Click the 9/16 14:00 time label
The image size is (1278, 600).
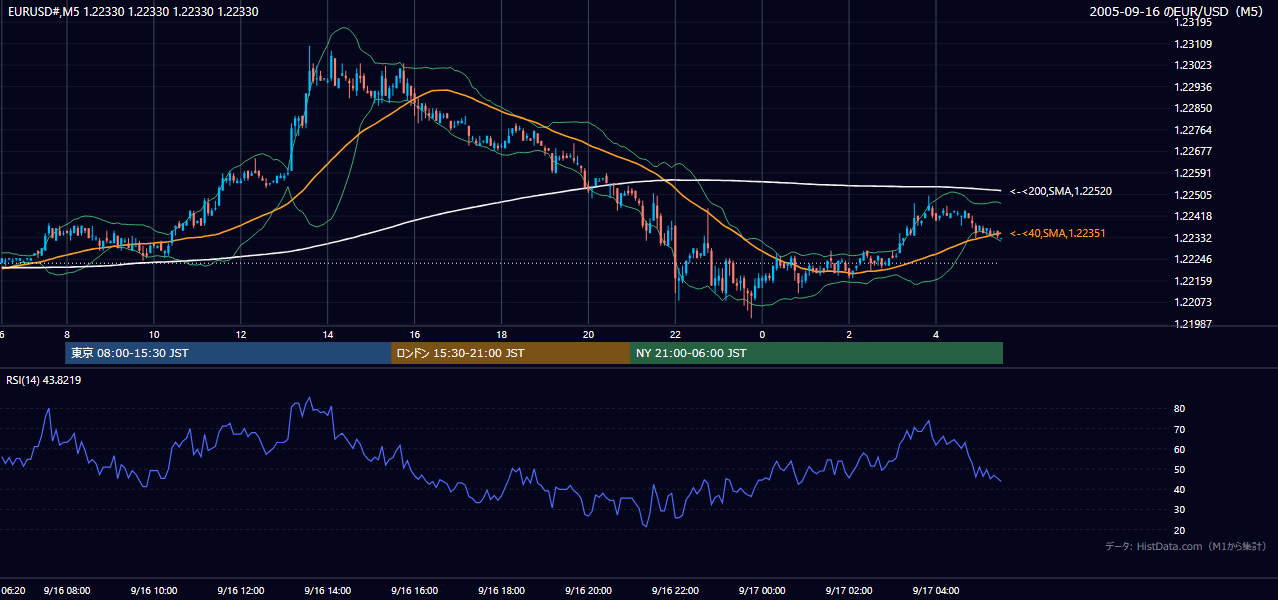[x=328, y=591]
